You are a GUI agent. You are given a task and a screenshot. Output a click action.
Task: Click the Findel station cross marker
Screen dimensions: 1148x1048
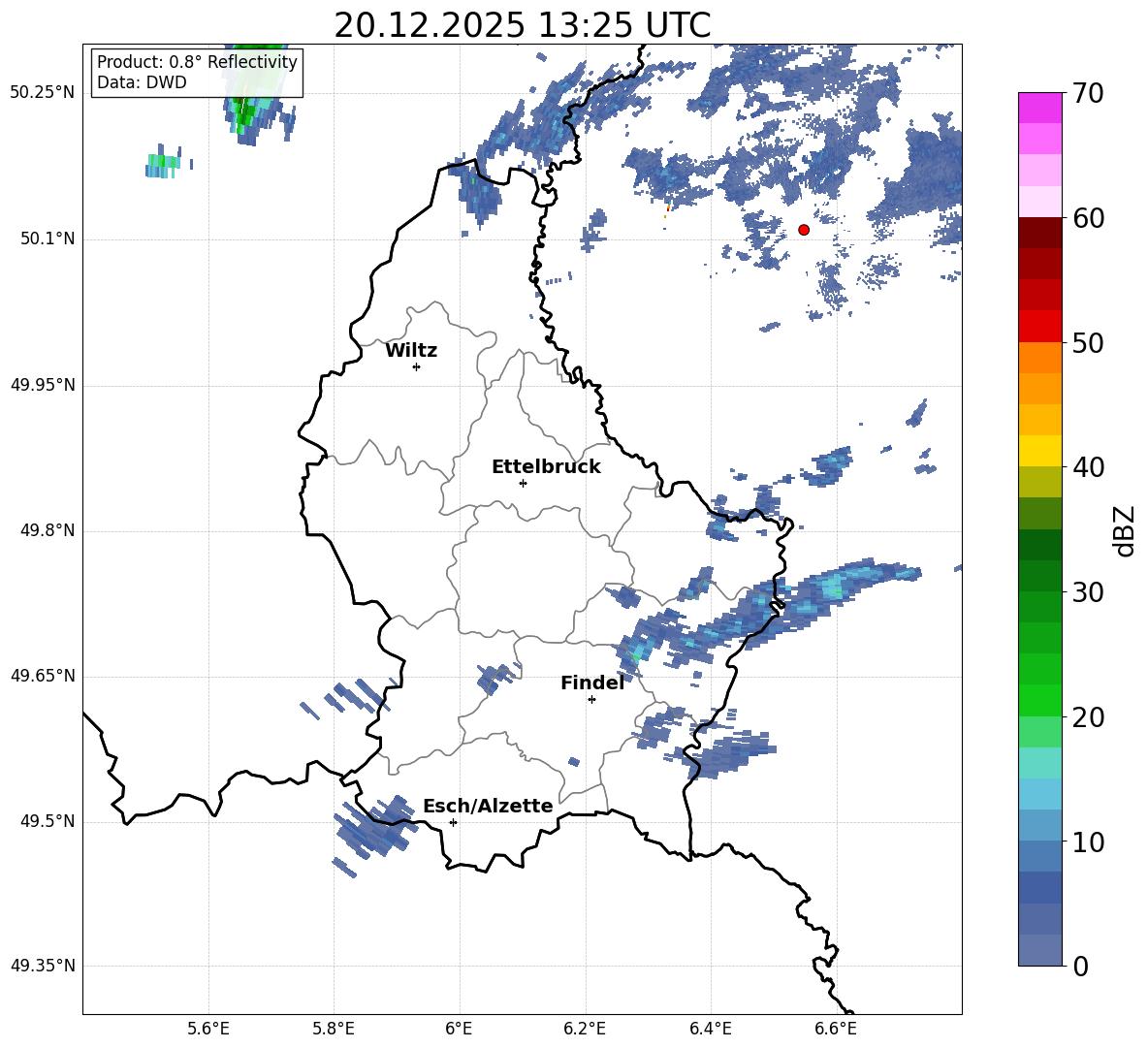[591, 700]
